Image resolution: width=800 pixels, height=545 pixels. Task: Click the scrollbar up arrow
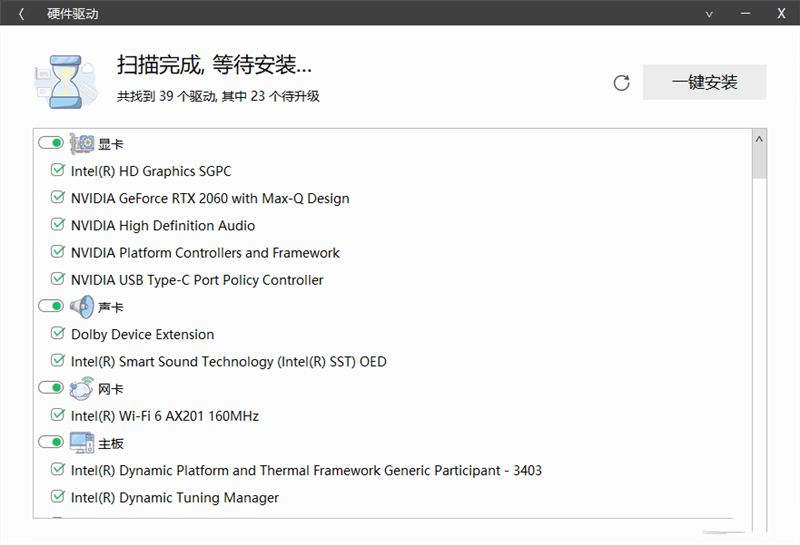pos(759,139)
